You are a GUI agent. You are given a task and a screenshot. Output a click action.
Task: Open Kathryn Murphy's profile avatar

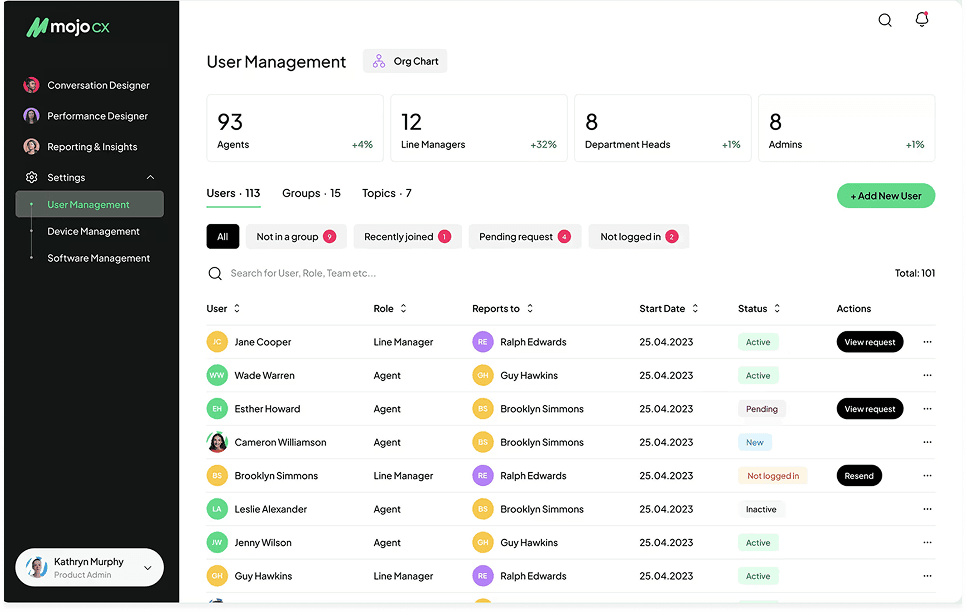click(x=36, y=566)
